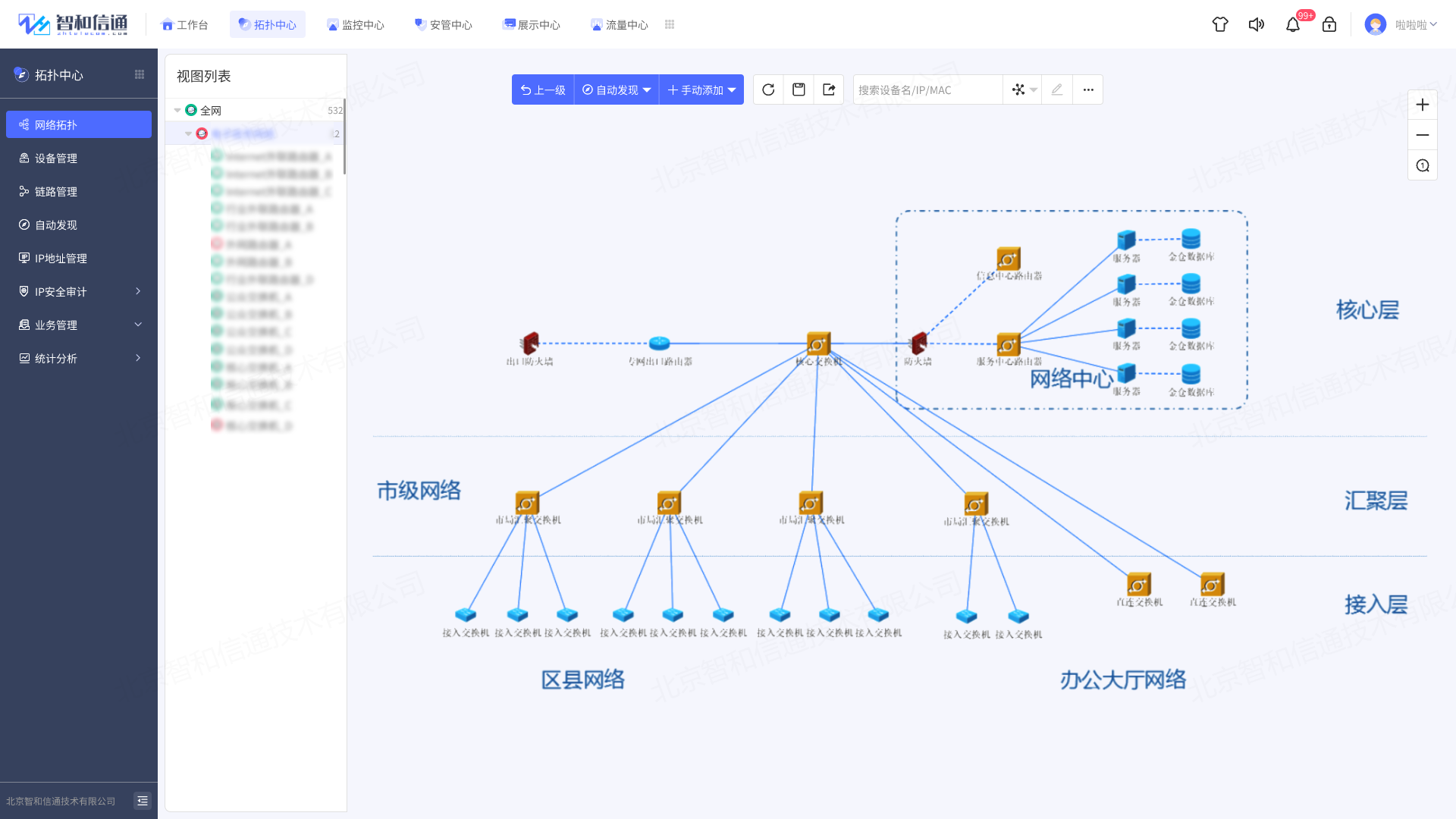Switch to 监控中心 menu
1456x819 pixels.
[x=356, y=24]
